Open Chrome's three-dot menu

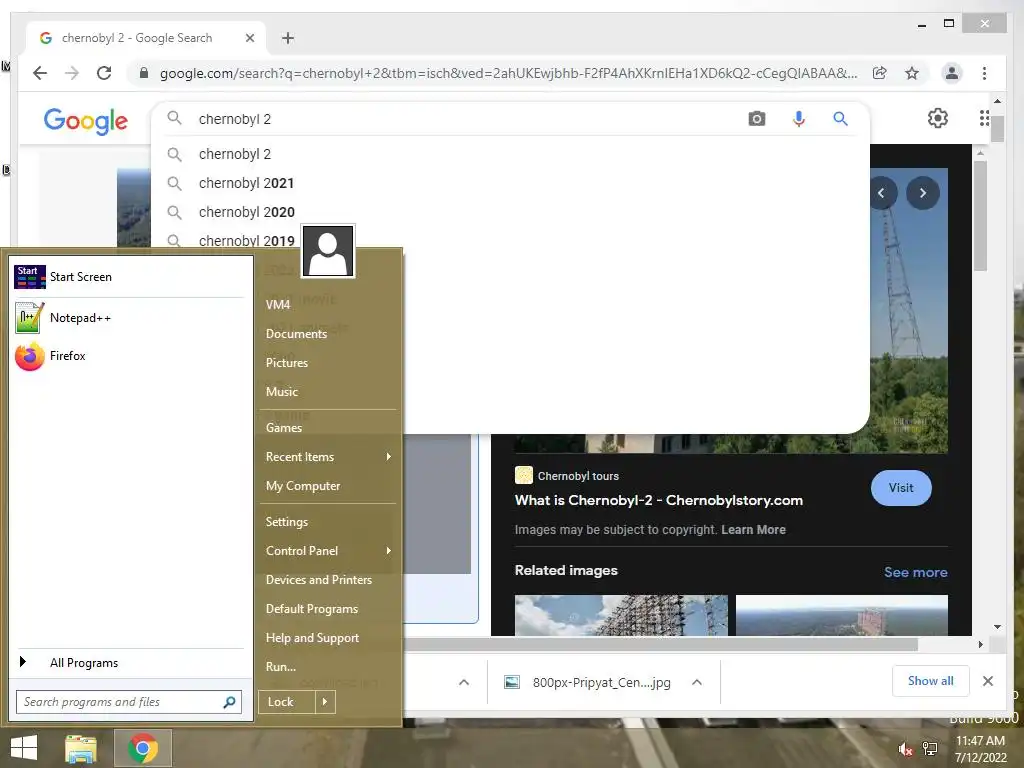click(x=984, y=73)
